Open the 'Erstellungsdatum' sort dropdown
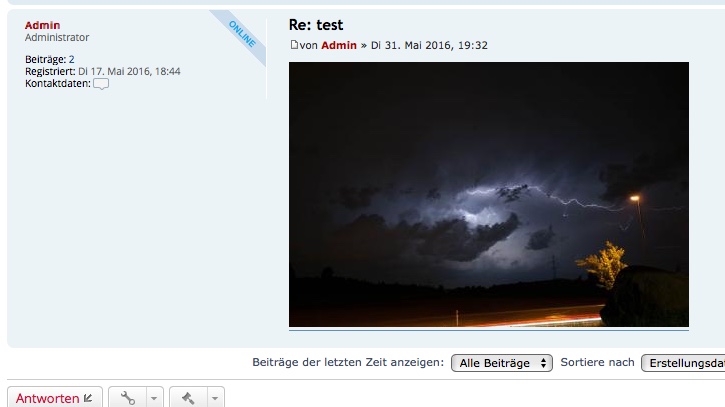This screenshot has height=407, width=725. [x=683, y=363]
